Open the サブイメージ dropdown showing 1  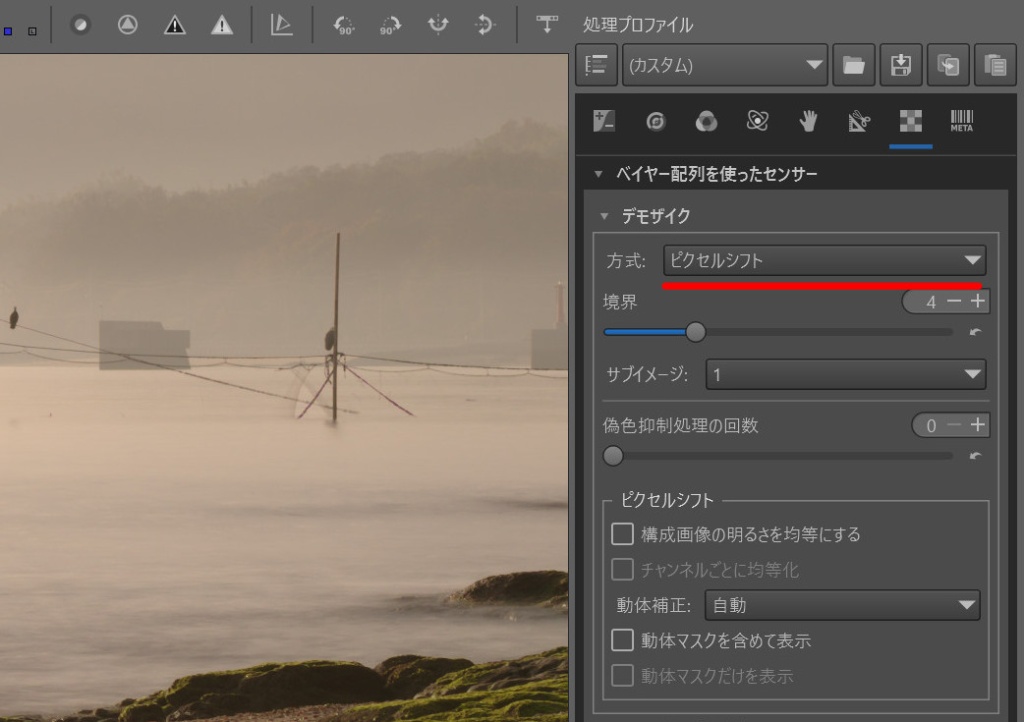pyautogui.click(x=846, y=374)
